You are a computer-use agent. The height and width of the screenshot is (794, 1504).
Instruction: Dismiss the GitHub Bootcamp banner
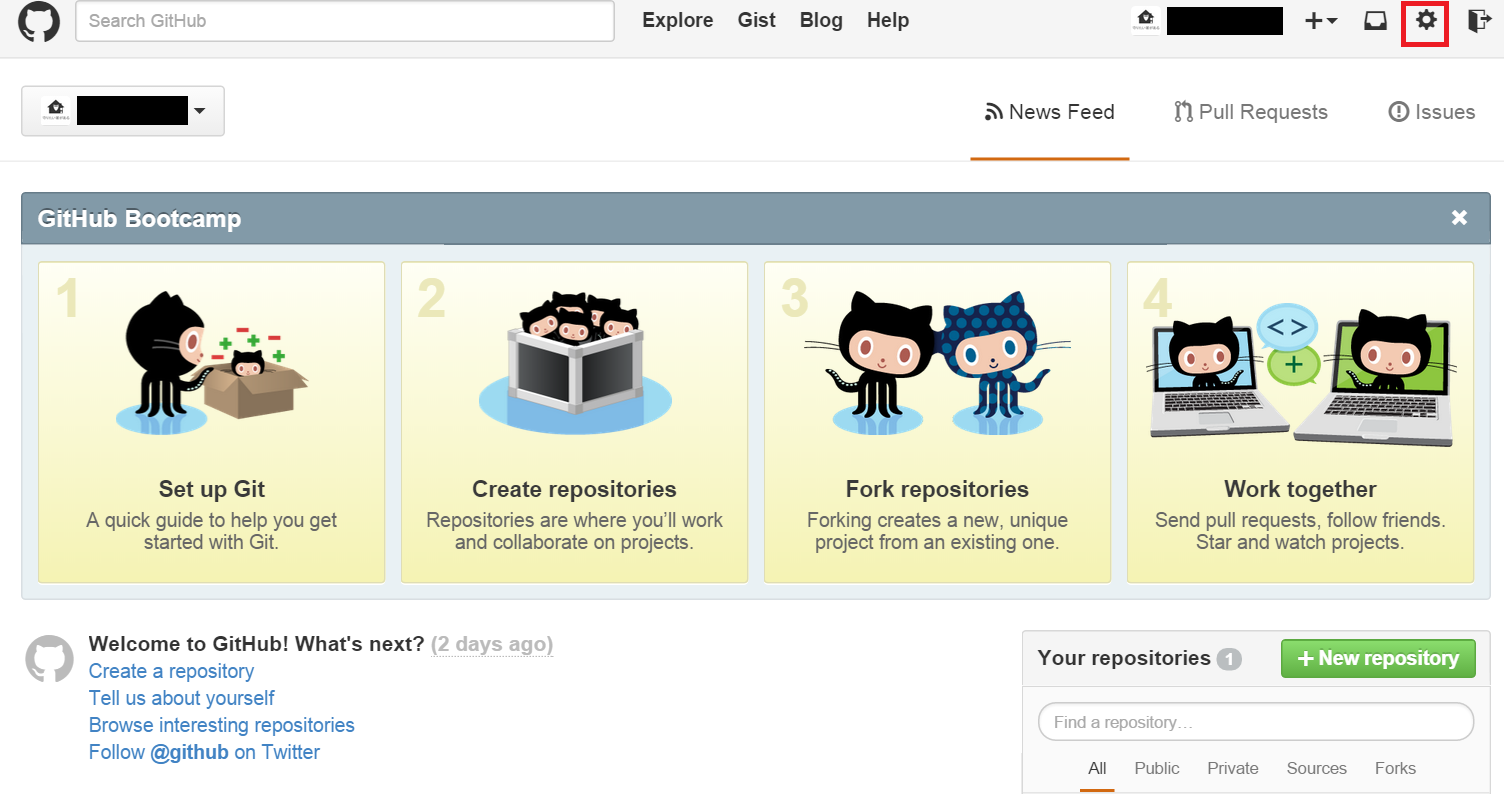click(x=1459, y=217)
